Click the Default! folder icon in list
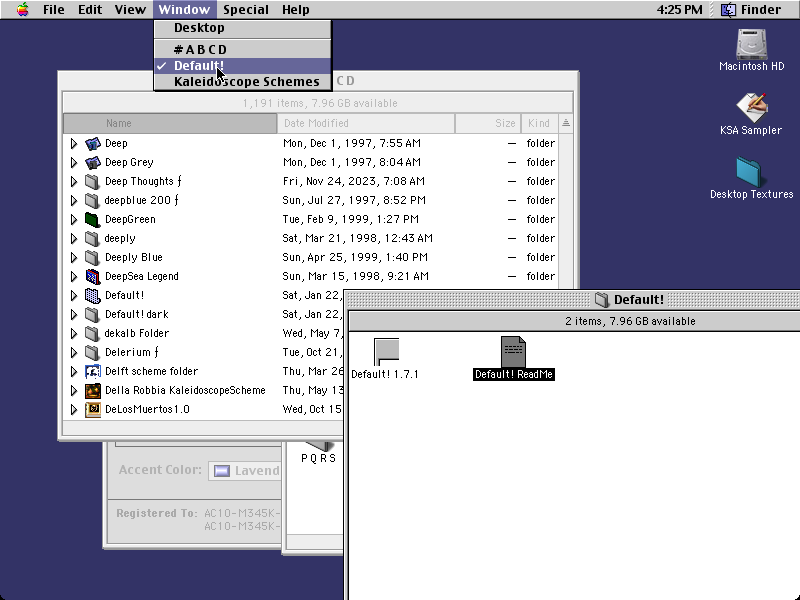Viewport: 800px width, 600px height. tap(92, 295)
